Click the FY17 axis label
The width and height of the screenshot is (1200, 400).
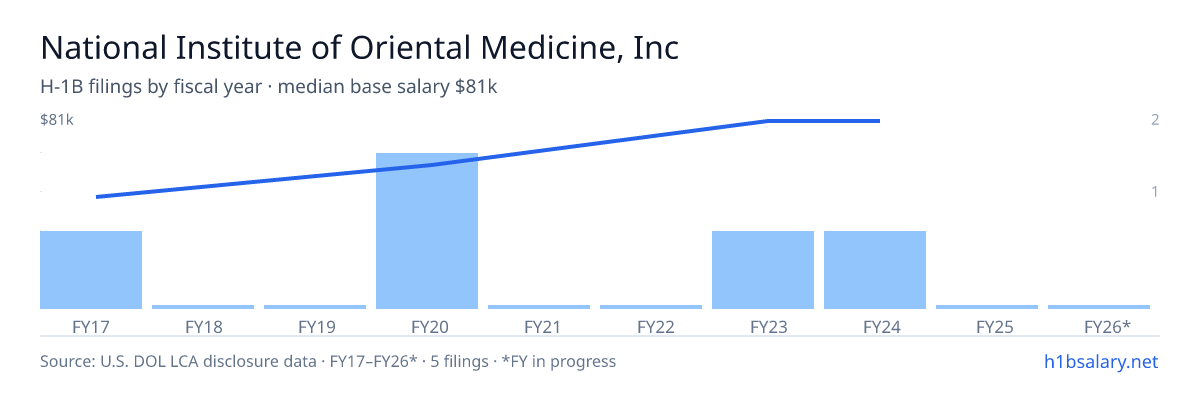coord(91,326)
